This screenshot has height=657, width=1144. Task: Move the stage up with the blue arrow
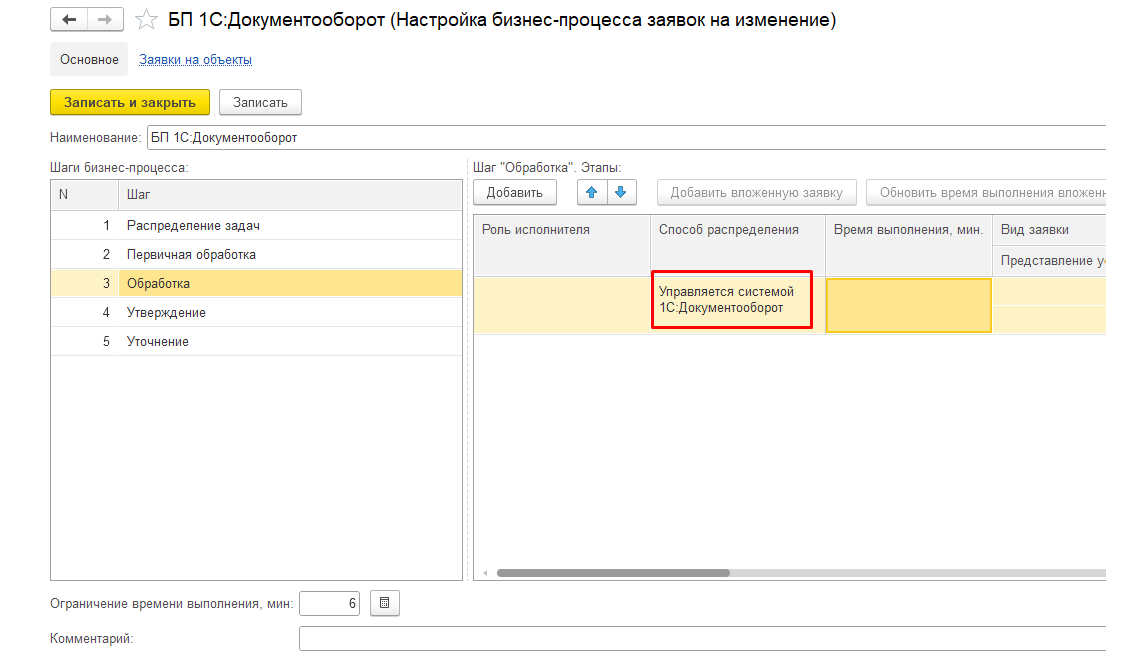click(x=592, y=193)
